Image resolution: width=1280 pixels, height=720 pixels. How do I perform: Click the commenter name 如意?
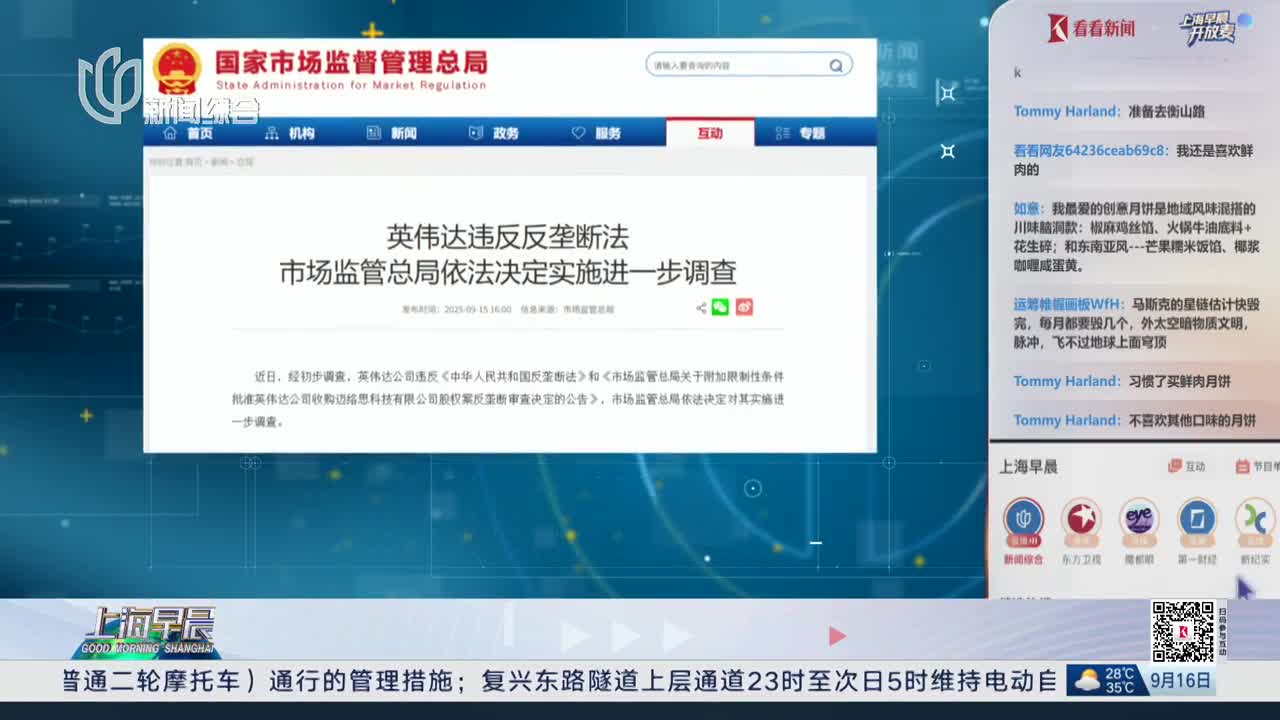coord(1027,208)
